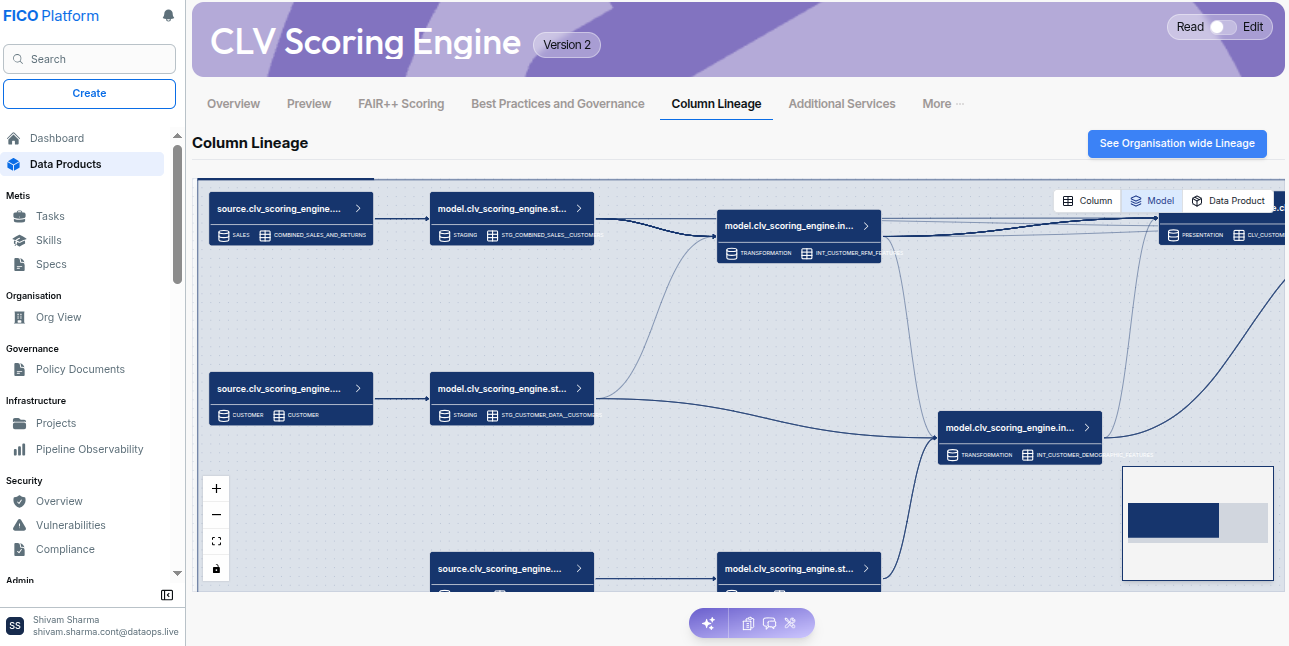Image resolution: width=1289 pixels, height=646 pixels.
Task: Click the FICO Platform logo
Action: pyautogui.click(x=51, y=16)
